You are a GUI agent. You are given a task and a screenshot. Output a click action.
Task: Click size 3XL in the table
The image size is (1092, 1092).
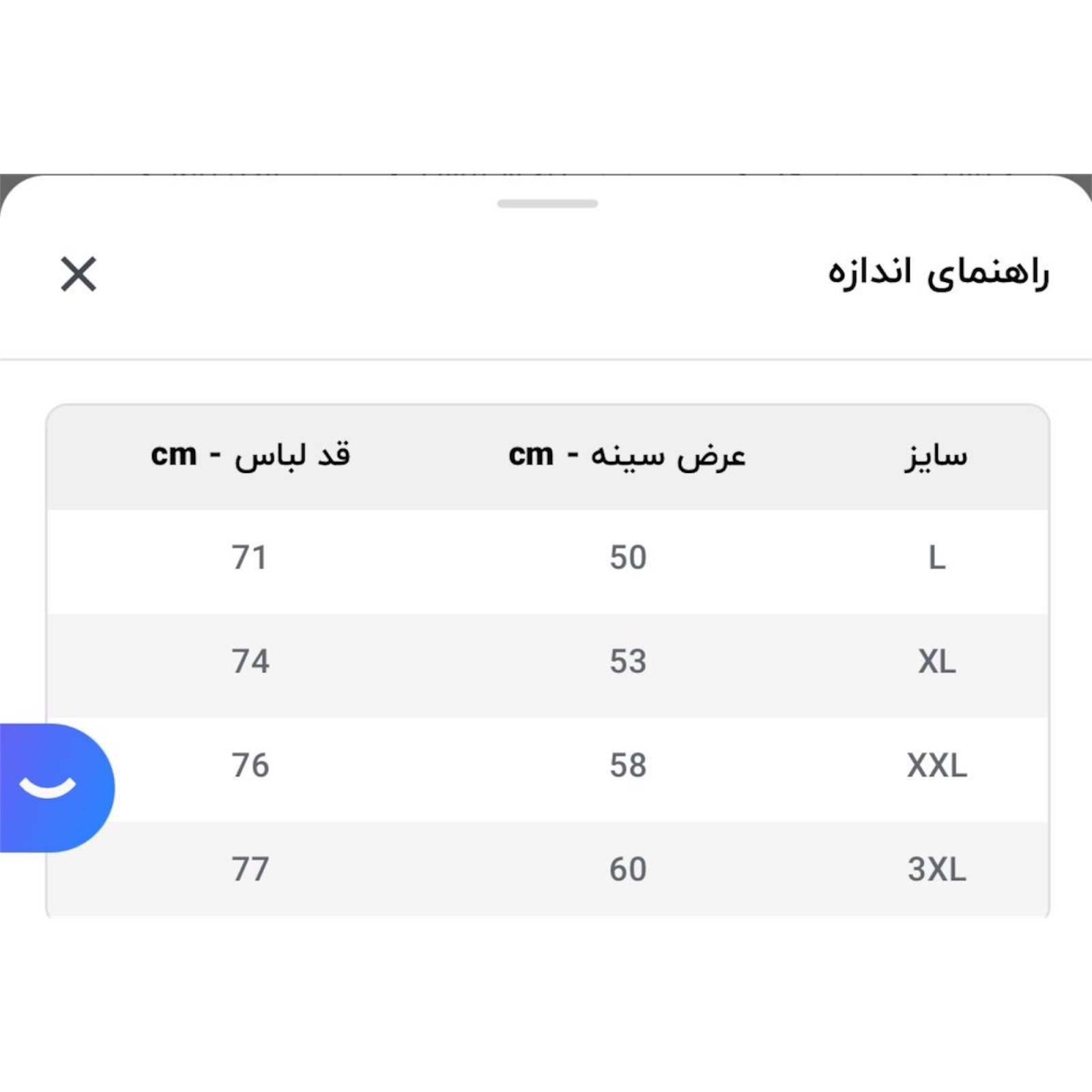pos(936,870)
